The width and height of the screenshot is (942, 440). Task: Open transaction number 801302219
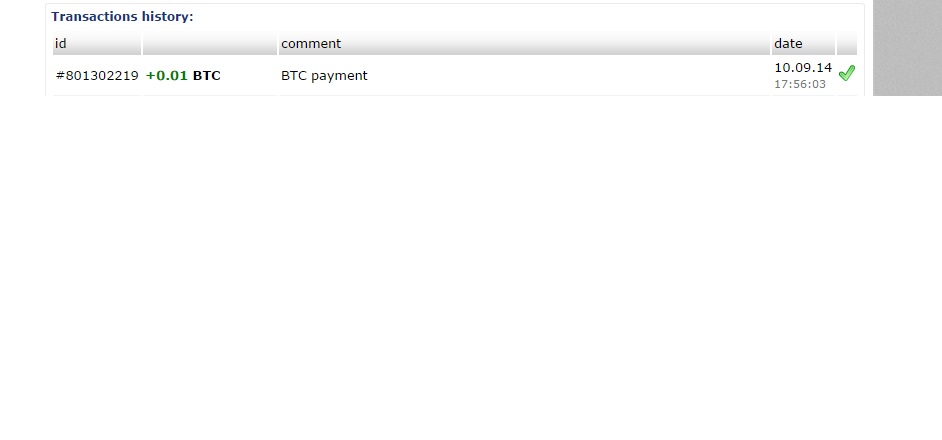coord(97,76)
